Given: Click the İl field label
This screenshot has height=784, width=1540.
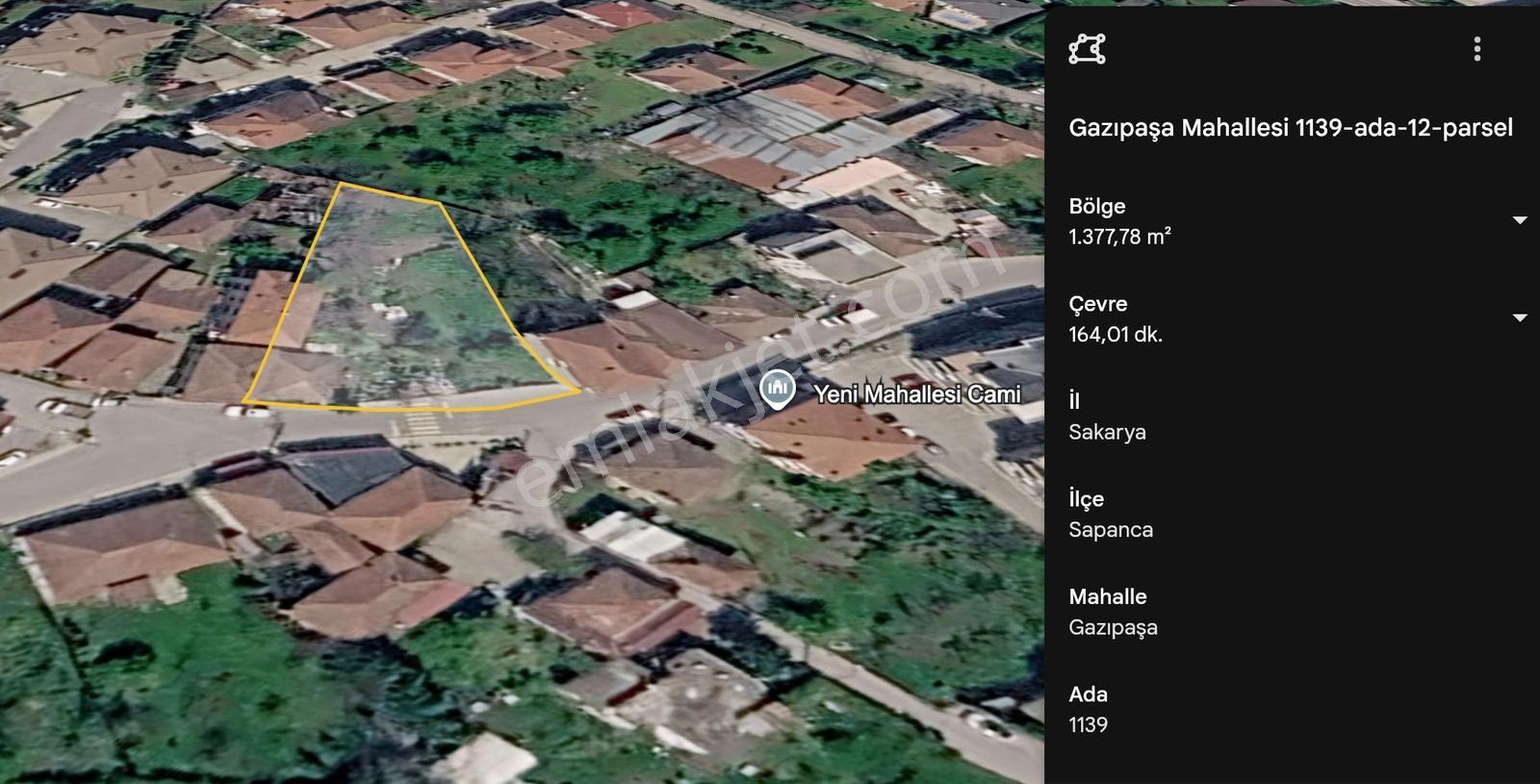Looking at the screenshot, I should pos(1074,401).
